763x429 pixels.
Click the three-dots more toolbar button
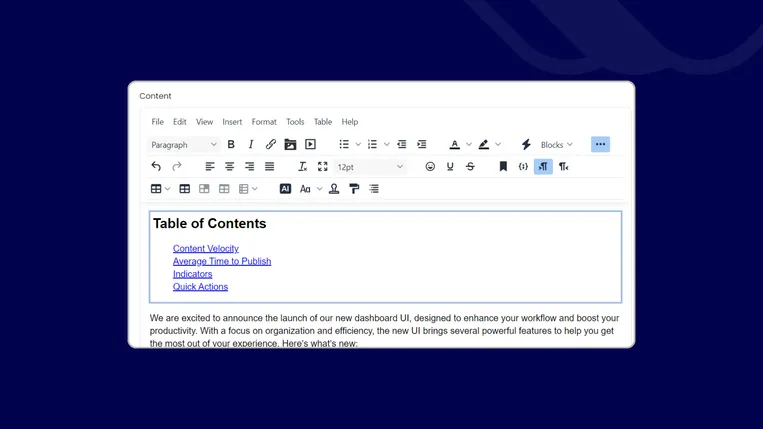click(x=600, y=145)
